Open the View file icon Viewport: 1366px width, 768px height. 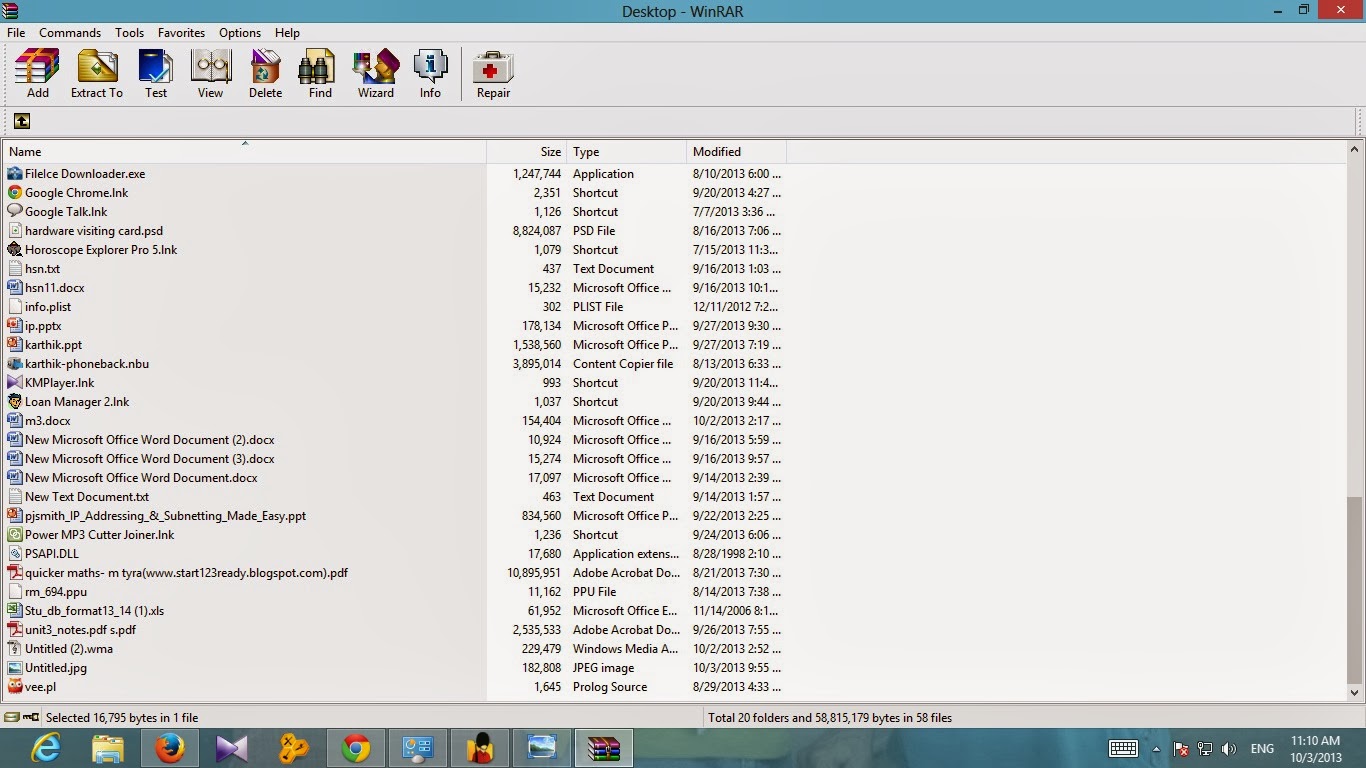point(210,67)
